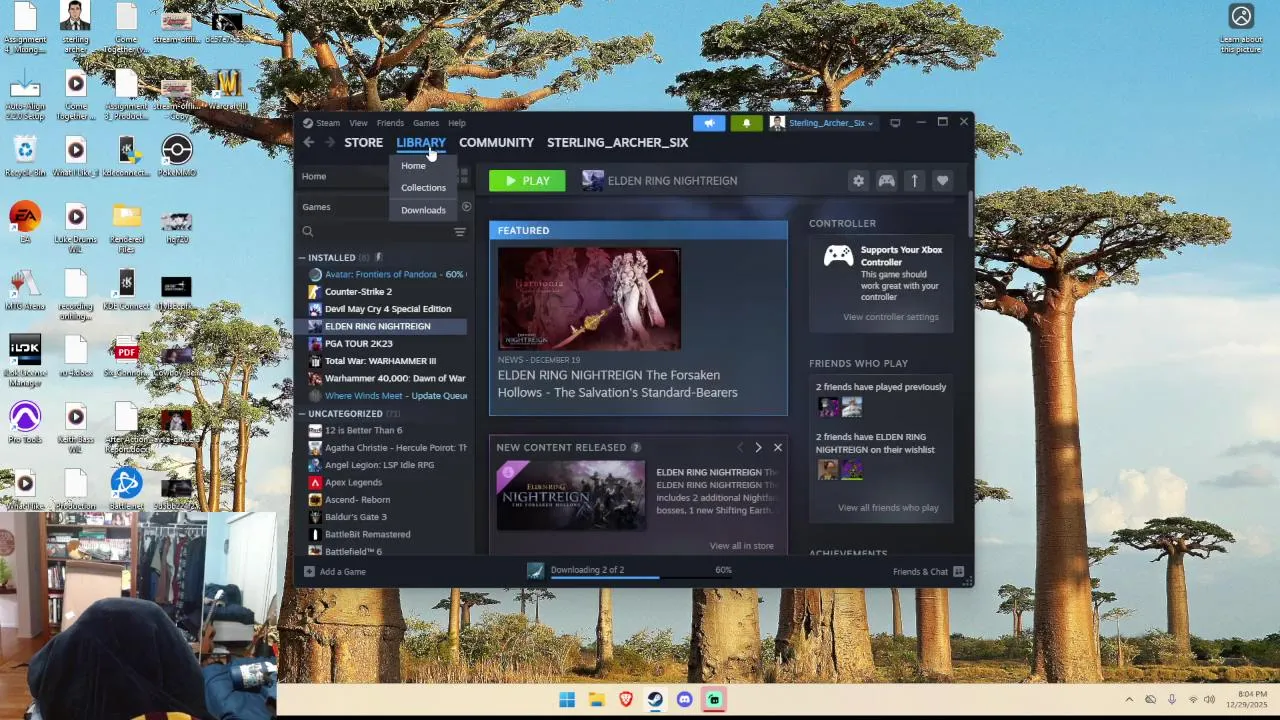Choose Downloads in the Library dropdown

pos(423,210)
